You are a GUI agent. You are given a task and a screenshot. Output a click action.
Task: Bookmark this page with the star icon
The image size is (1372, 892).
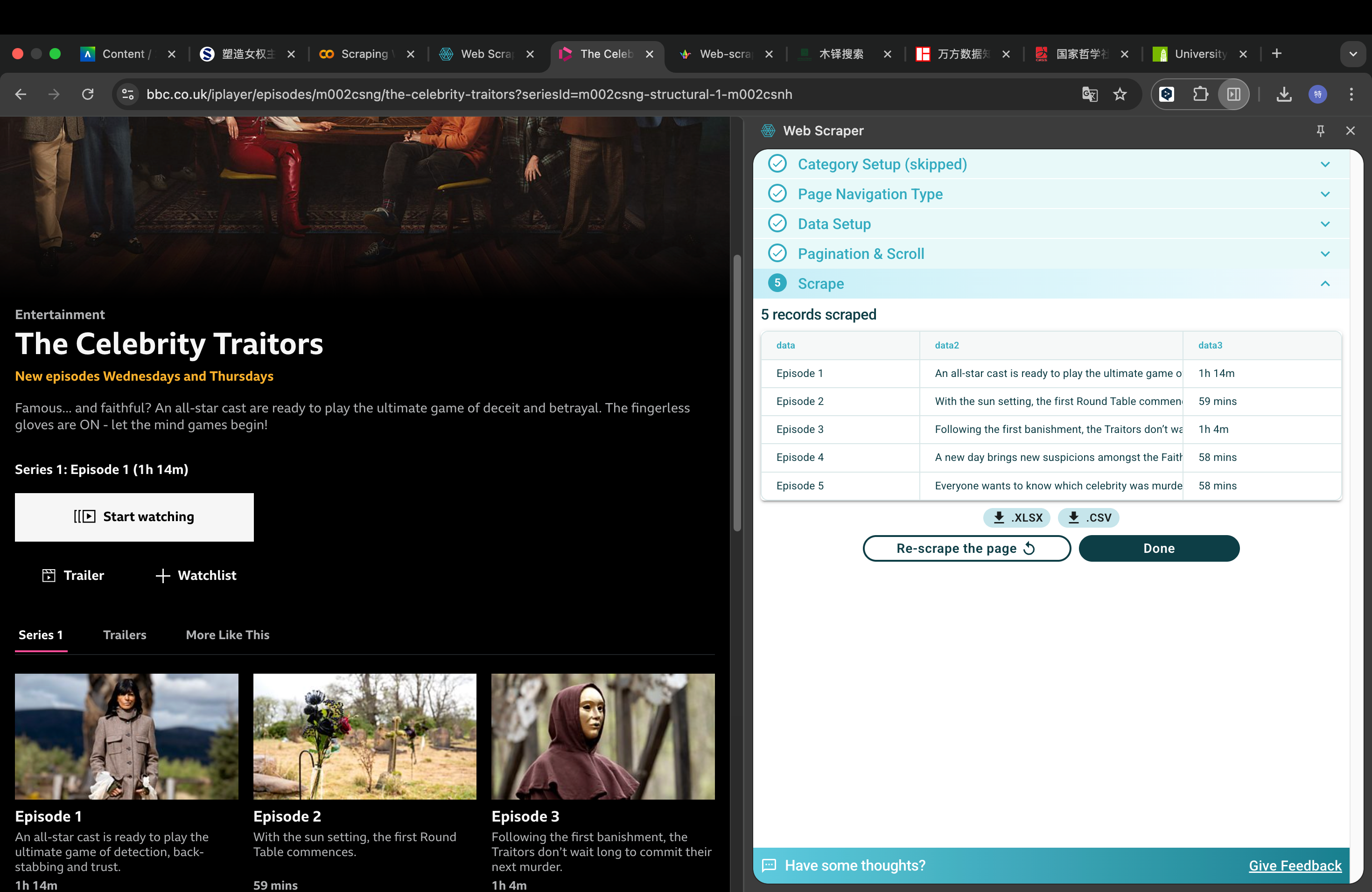click(x=1120, y=94)
